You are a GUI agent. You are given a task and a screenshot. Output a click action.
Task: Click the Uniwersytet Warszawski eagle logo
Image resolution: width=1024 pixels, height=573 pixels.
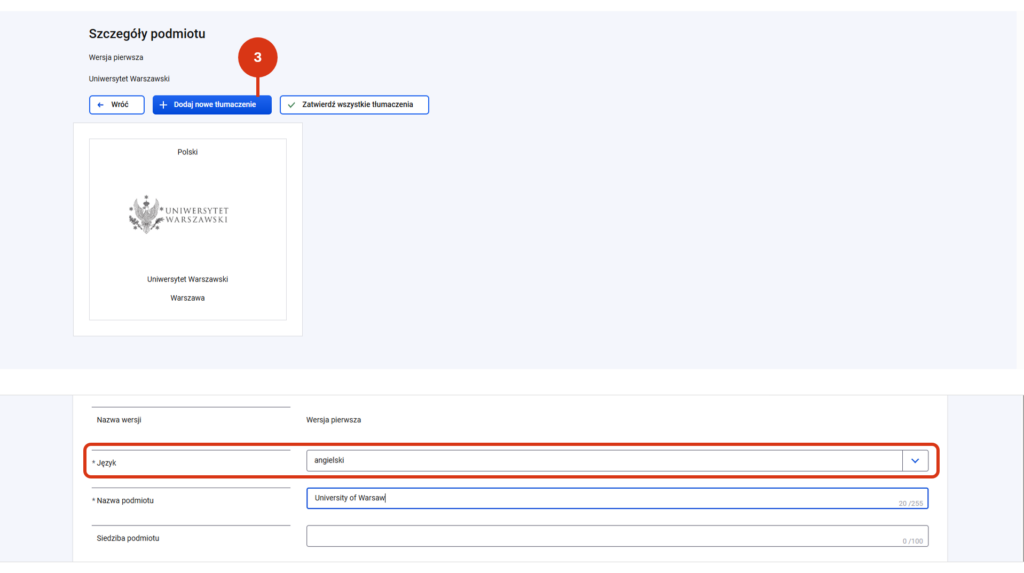[x=178, y=214]
